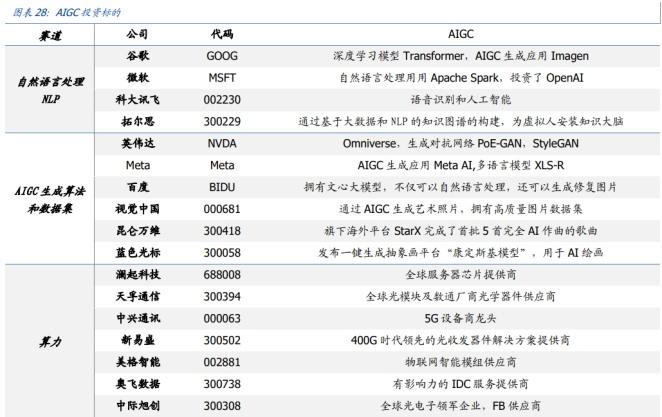The image size is (662, 417).
Task: Click the 'AIGC 生成算法和数据集' category cell
Action: 50,200
